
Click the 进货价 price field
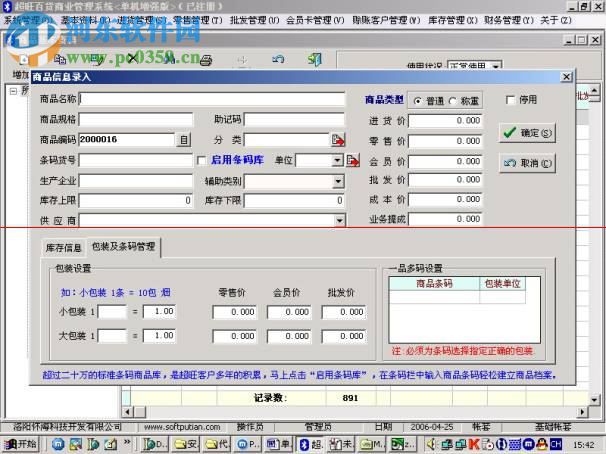pos(445,121)
